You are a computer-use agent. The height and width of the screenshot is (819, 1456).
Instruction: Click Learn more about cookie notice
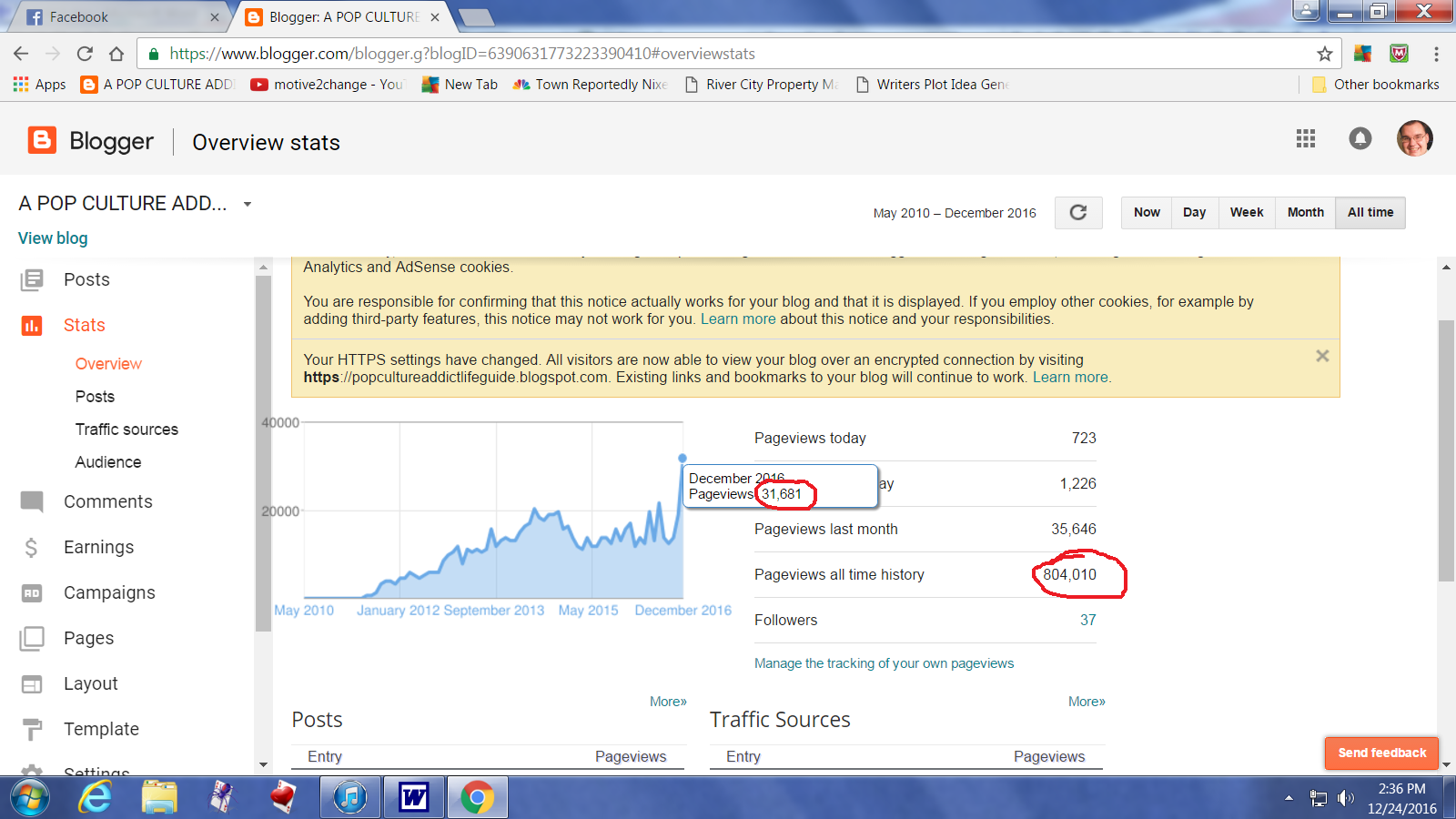(x=738, y=318)
